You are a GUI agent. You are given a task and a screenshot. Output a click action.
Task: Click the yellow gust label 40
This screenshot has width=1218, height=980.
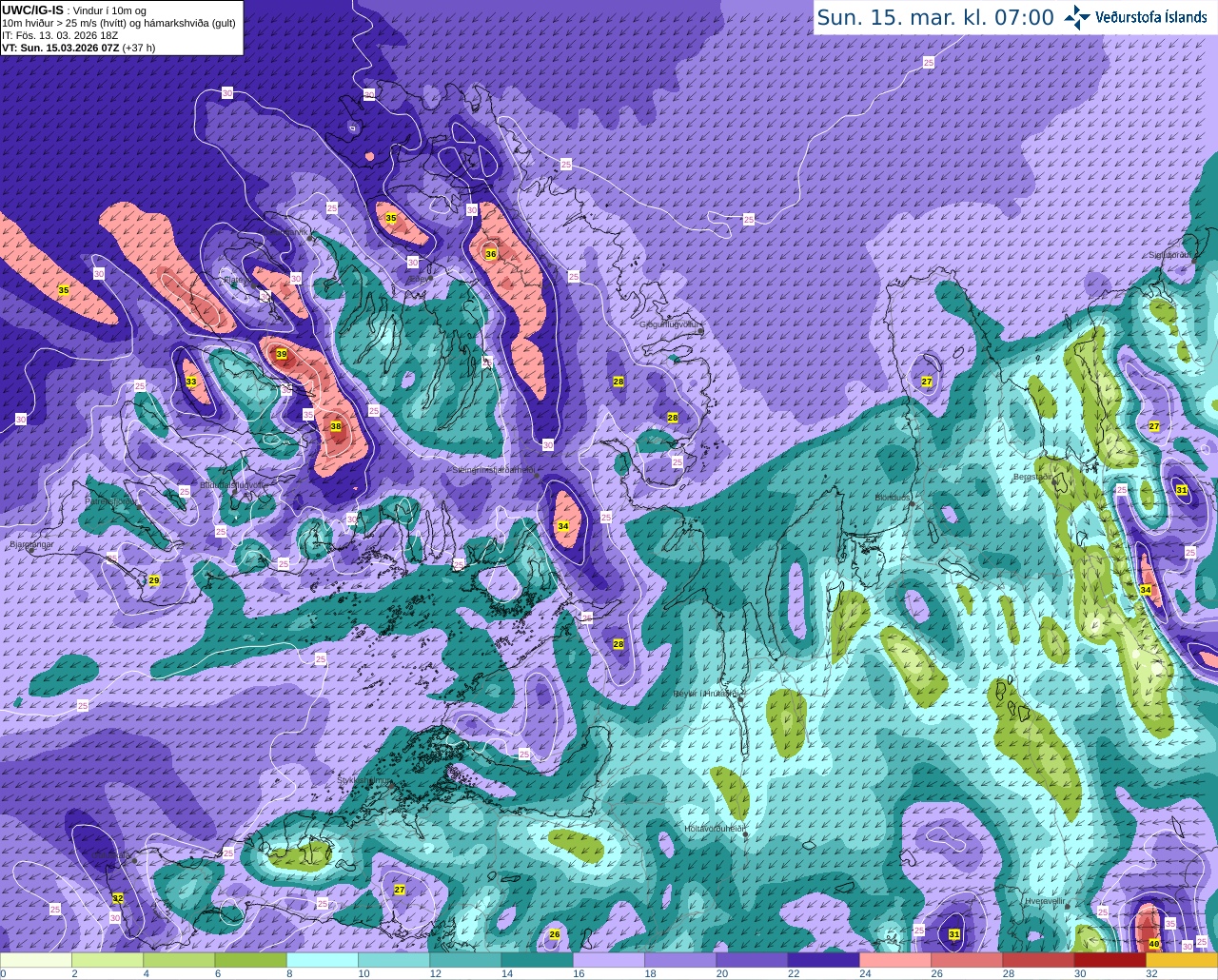(1154, 944)
